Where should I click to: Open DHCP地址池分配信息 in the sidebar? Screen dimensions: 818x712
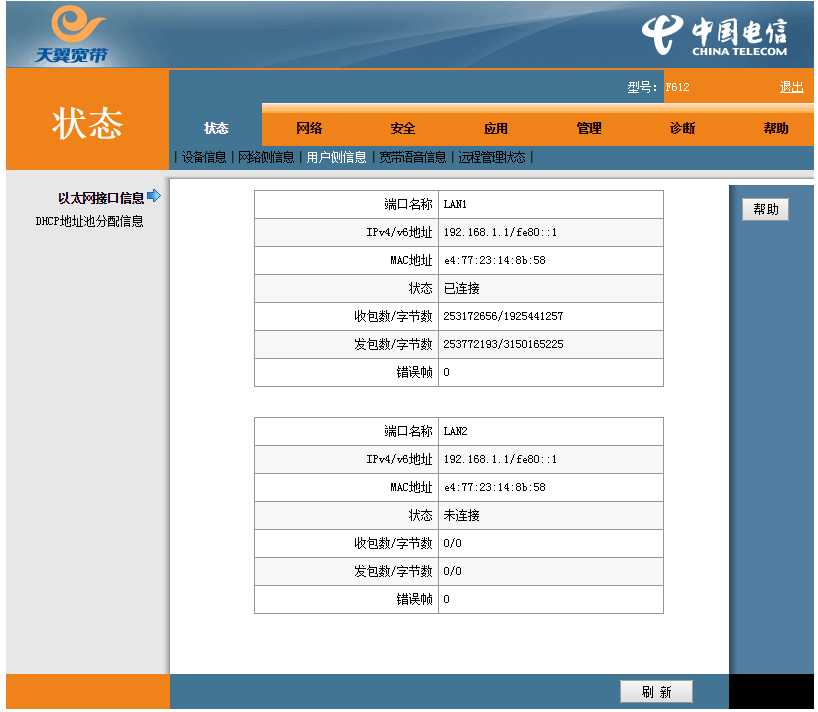click(89, 221)
